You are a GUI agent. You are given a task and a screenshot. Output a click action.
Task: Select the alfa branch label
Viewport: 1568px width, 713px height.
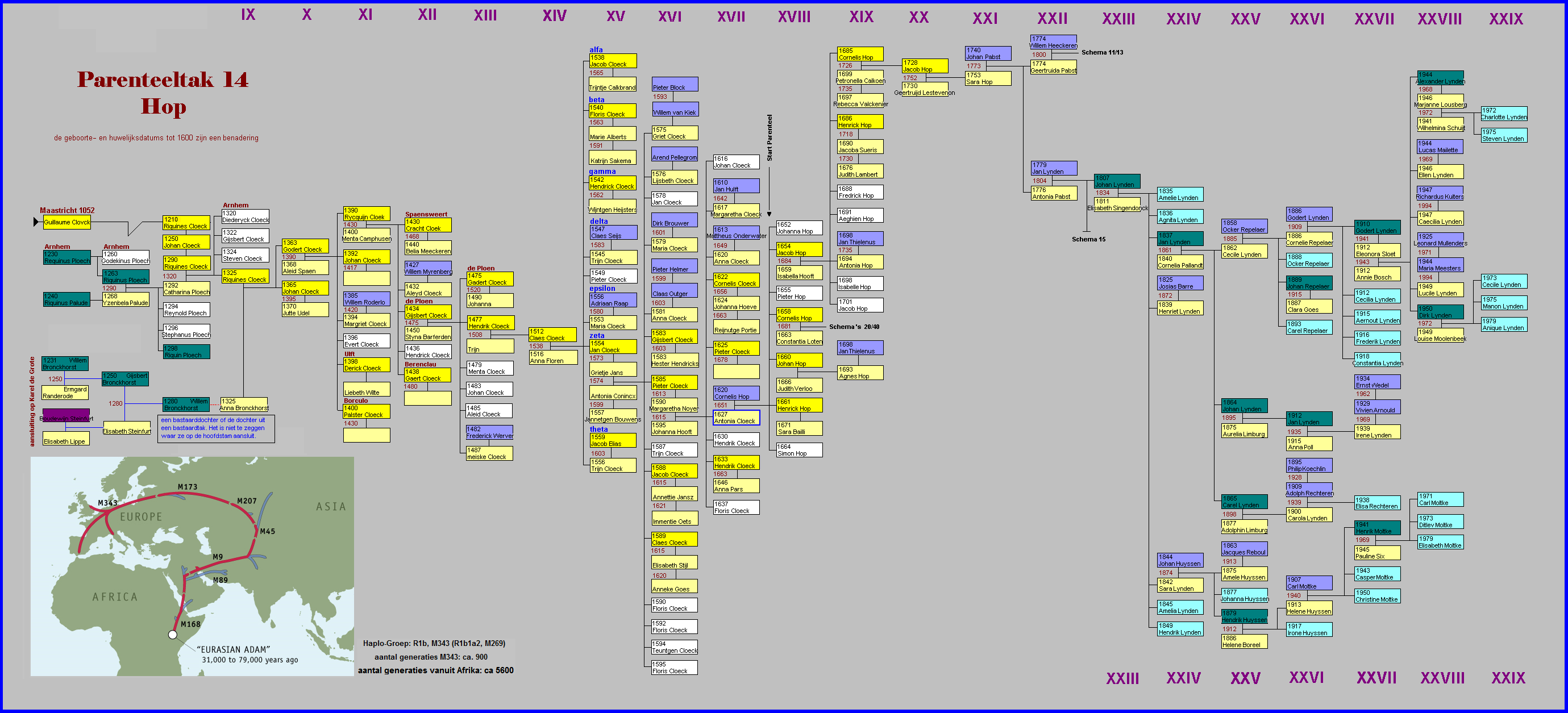click(x=596, y=50)
